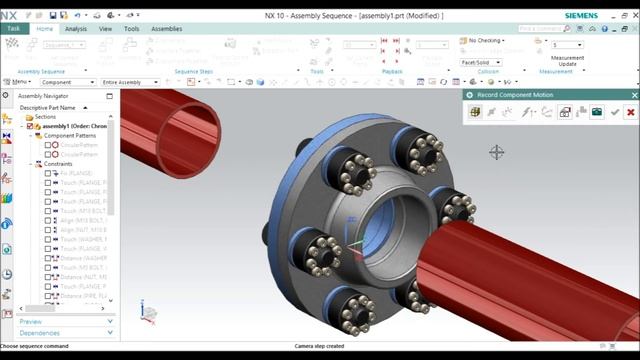The width and height of the screenshot is (640, 360).
Task: Click the Save icon in the title bar
Action: 53,16
